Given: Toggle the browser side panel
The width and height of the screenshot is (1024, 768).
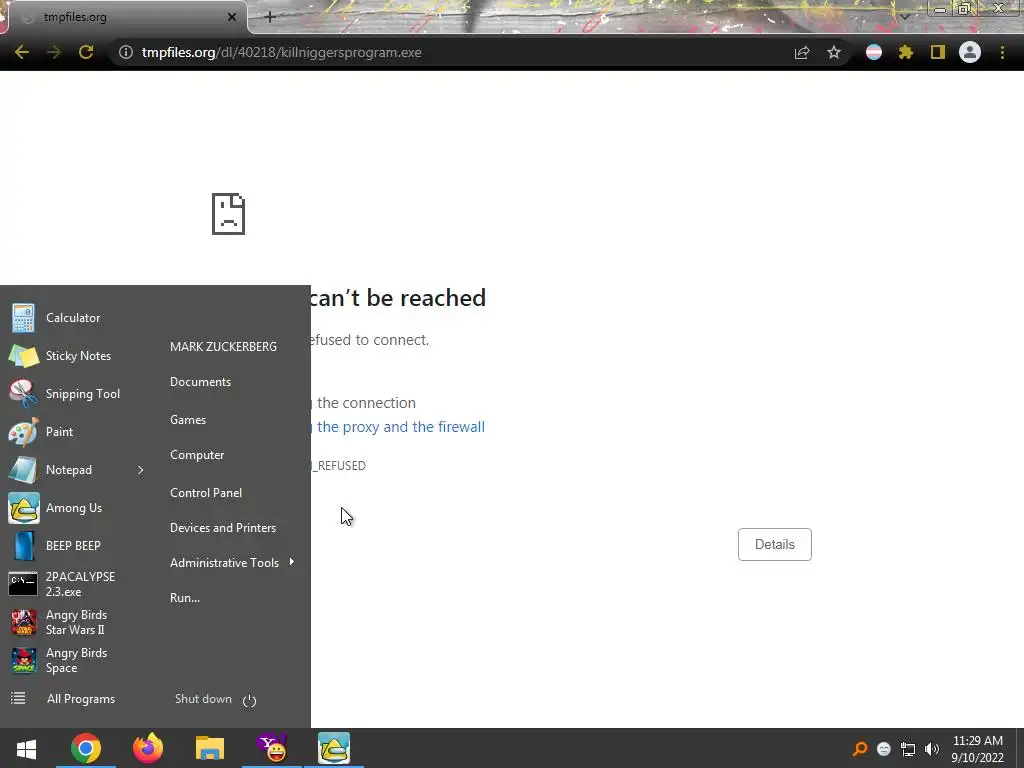Looking at the screenshot, I should coord(938,52).
